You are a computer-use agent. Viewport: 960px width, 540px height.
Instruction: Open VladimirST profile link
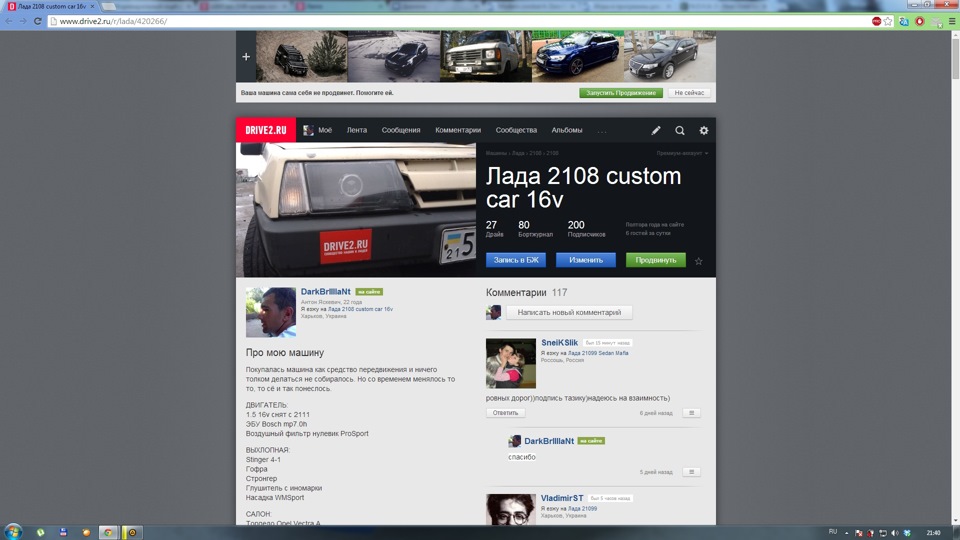[562, 498]
